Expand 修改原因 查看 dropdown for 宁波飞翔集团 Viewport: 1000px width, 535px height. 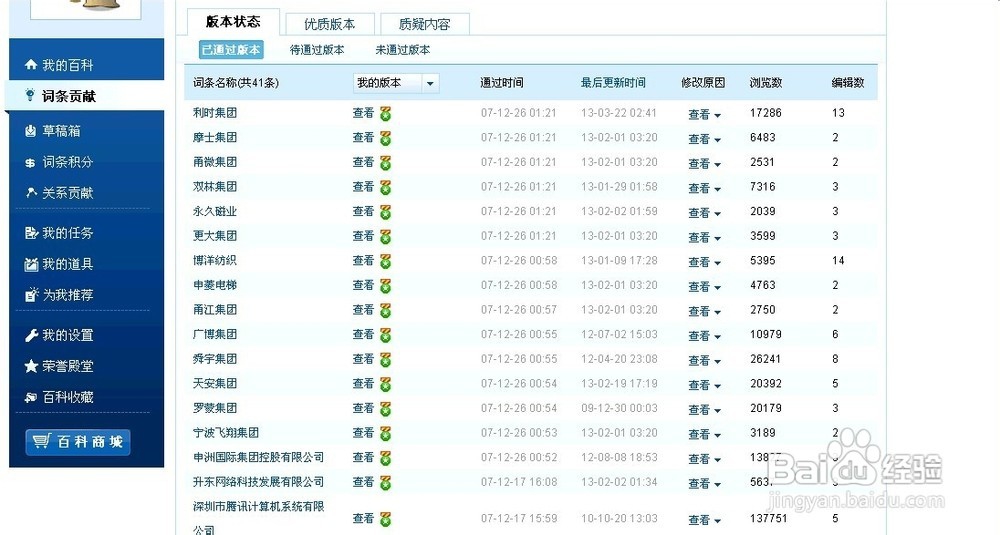tap(704, 434)
